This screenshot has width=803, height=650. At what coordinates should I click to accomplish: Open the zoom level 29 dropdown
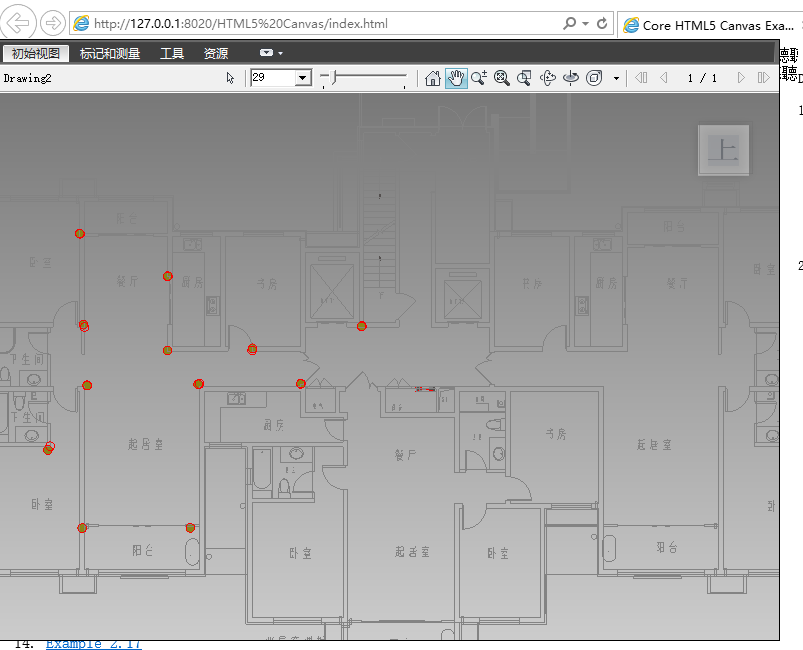click(302, 78)
